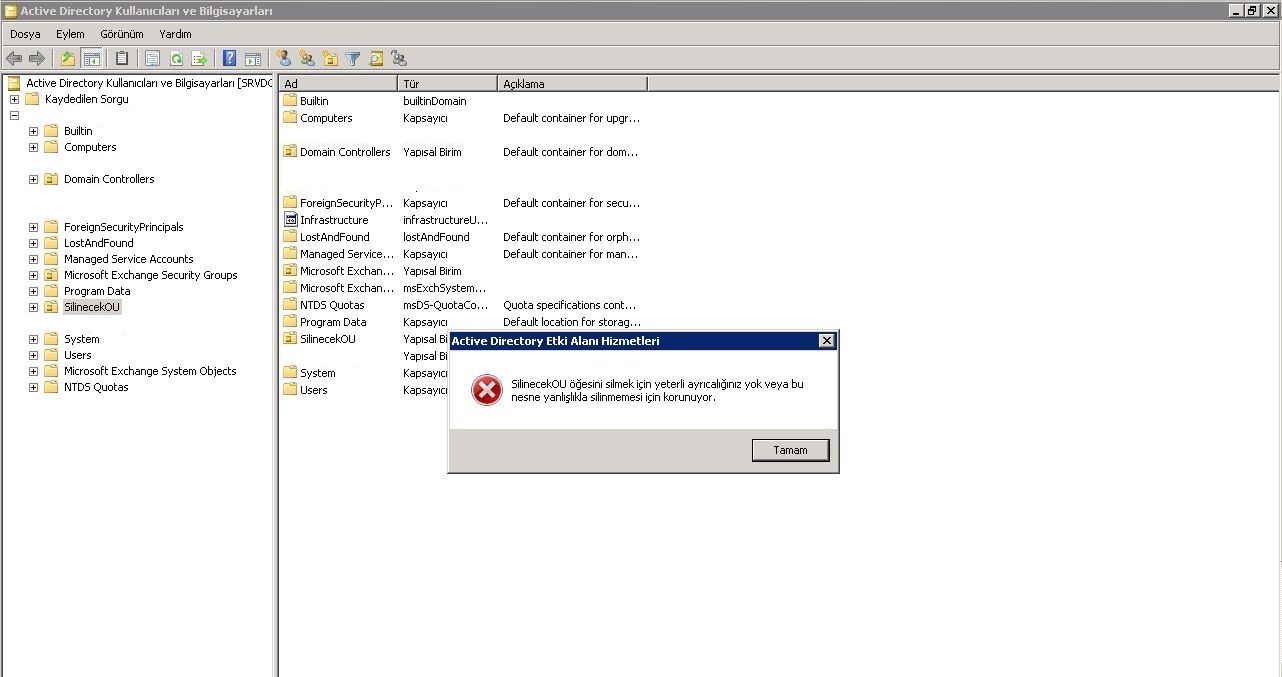The image size is (1282, 677).
Task: Click the create new organizational unit icon
Action: (330, 59)
